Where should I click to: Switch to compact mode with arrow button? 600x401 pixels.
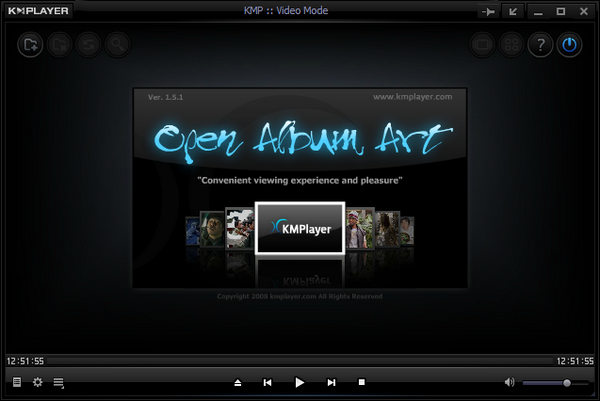514,11
